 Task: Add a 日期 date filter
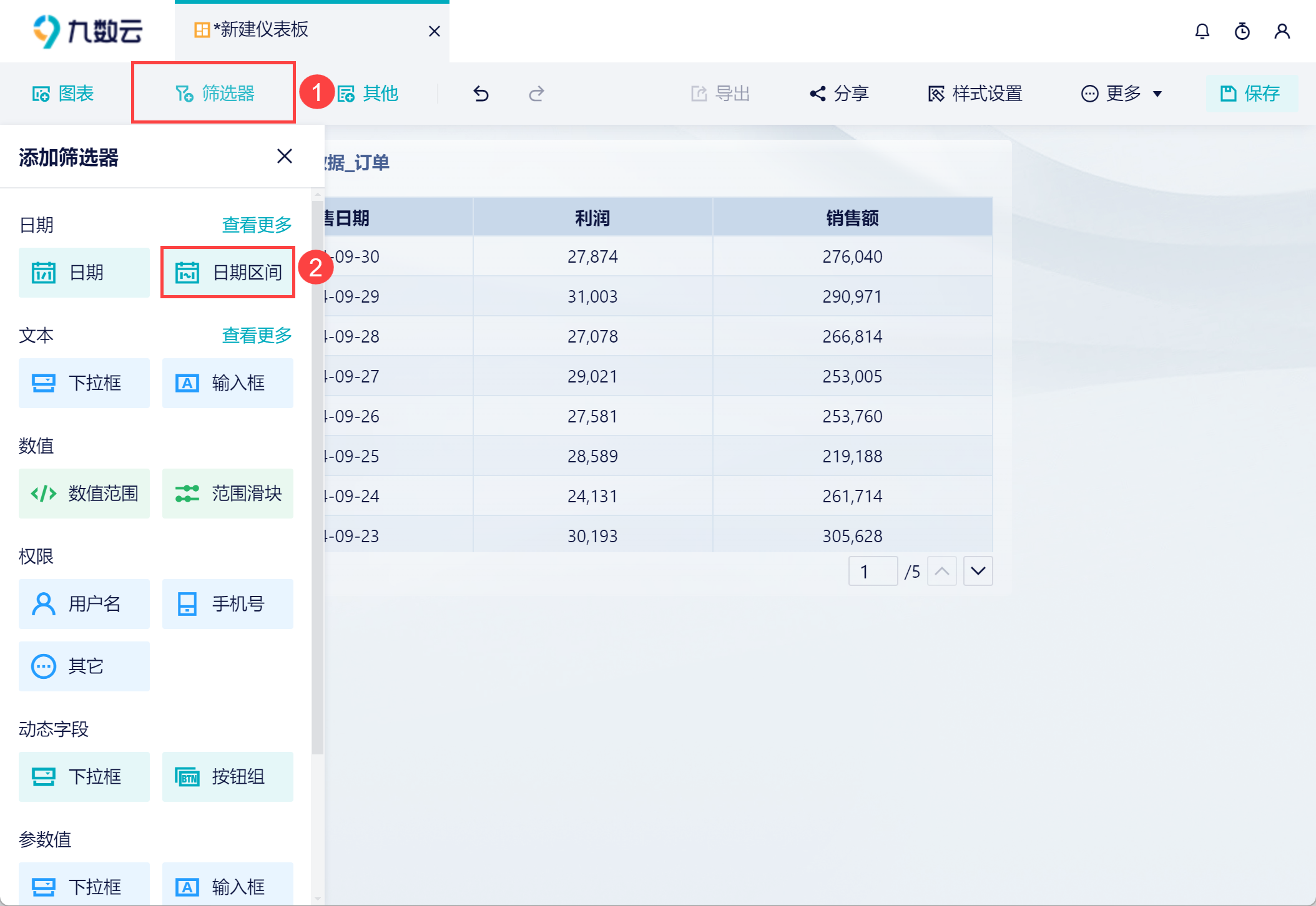coord(84,272)
